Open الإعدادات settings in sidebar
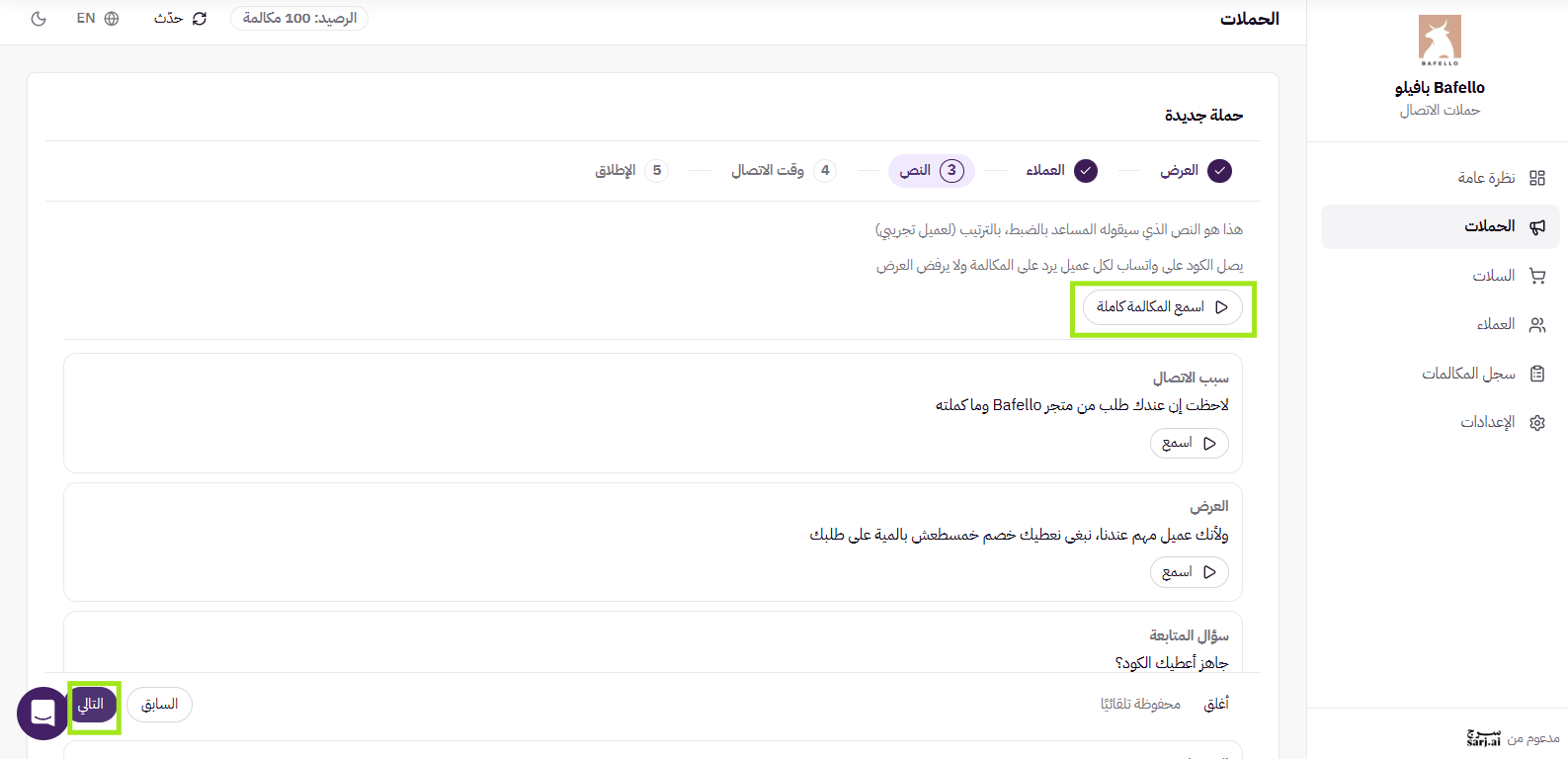The height and width of the screenshot is (759, 1568). [x=1441, y=422]
